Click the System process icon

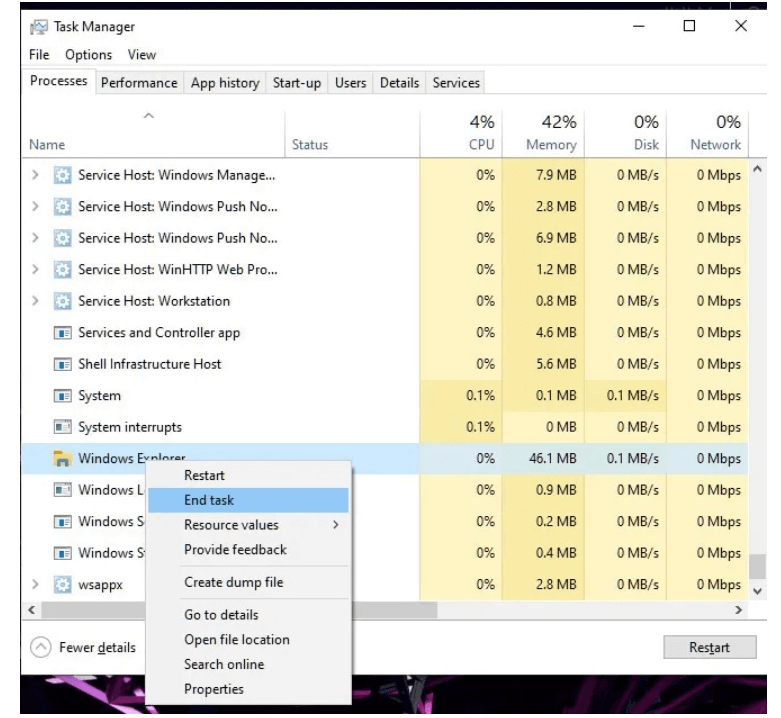coord(62,396)
